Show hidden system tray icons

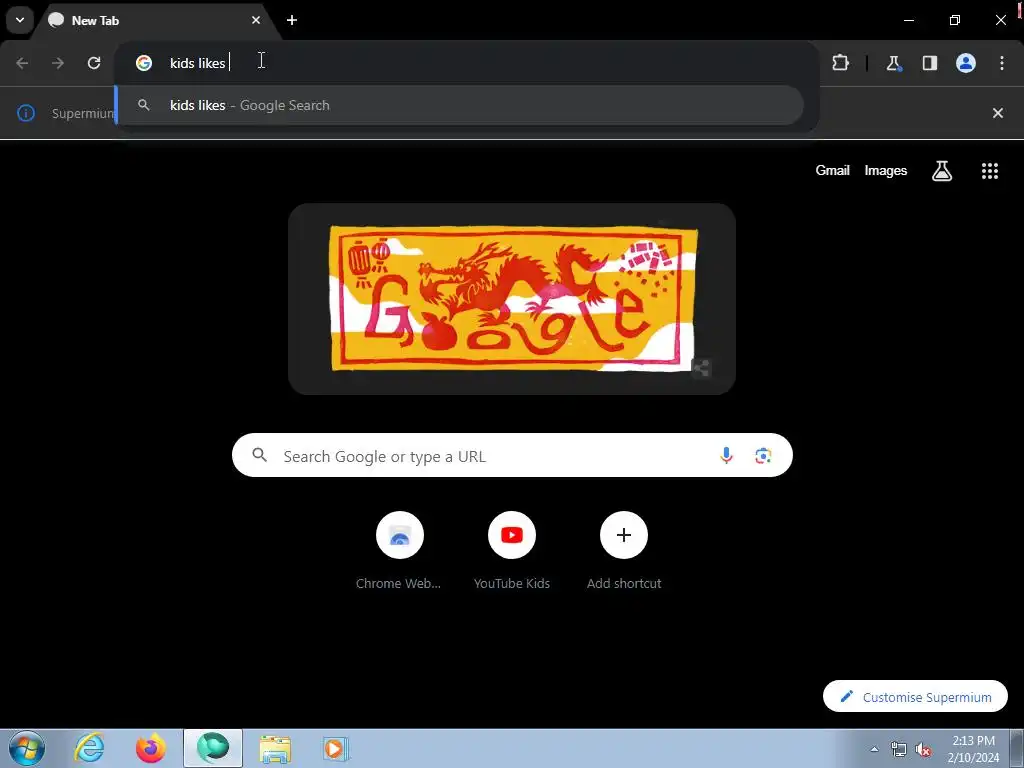tap(874, 749)
